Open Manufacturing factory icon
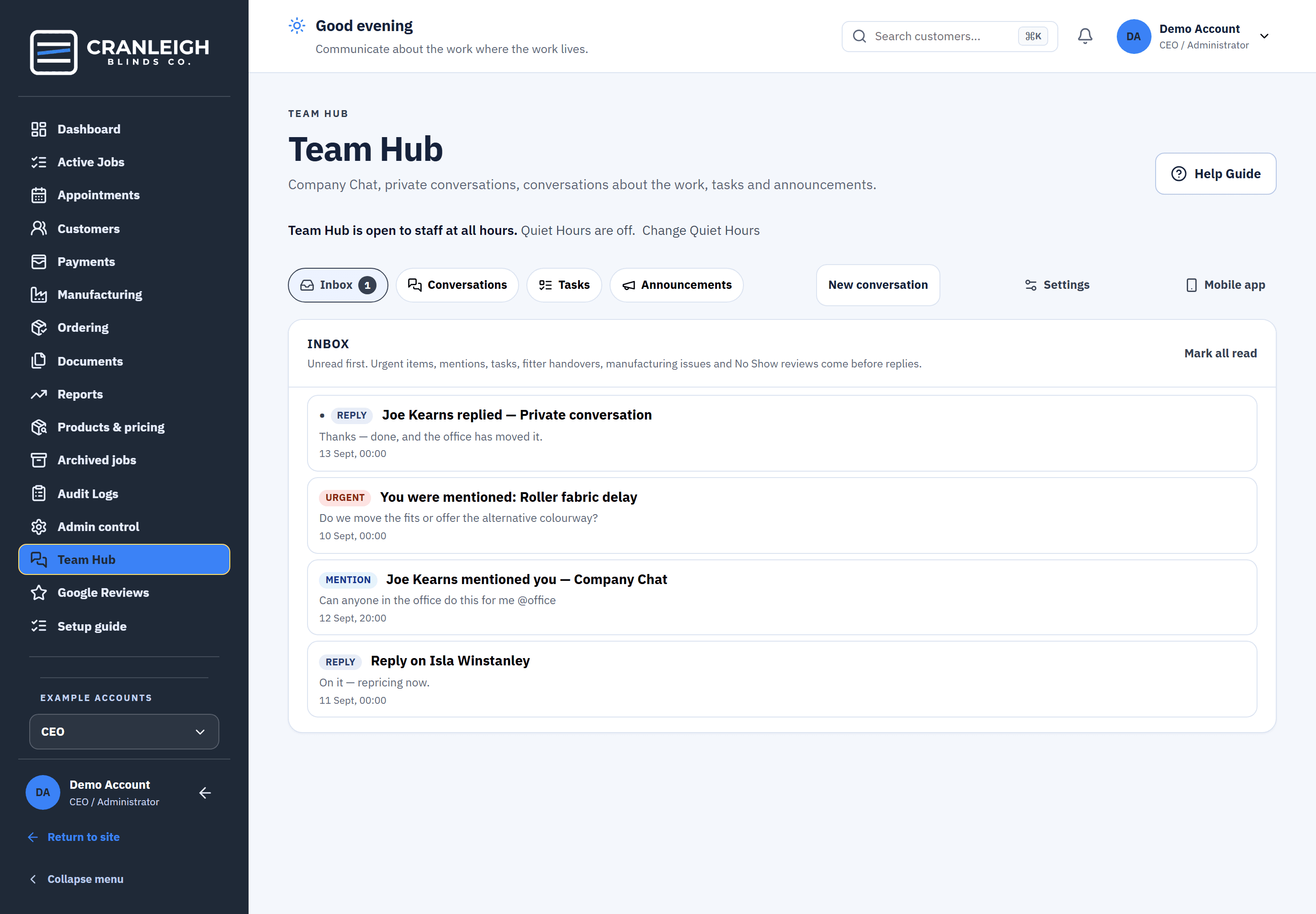Image resolution: width=1316 pixels, height=914 pixels. [38, 294]
